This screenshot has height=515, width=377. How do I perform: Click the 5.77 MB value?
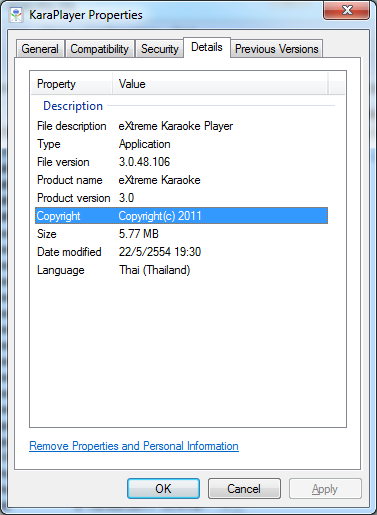(139, 234)
